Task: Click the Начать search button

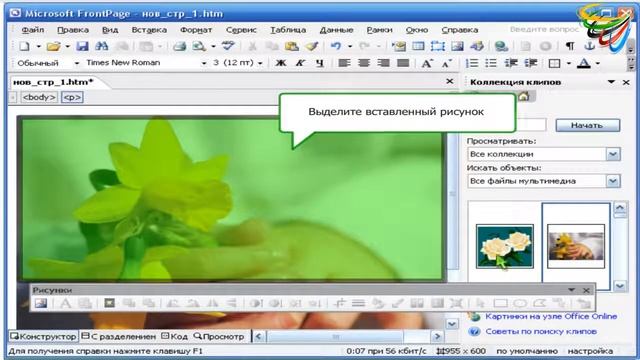Action: (x=587, y=125)
